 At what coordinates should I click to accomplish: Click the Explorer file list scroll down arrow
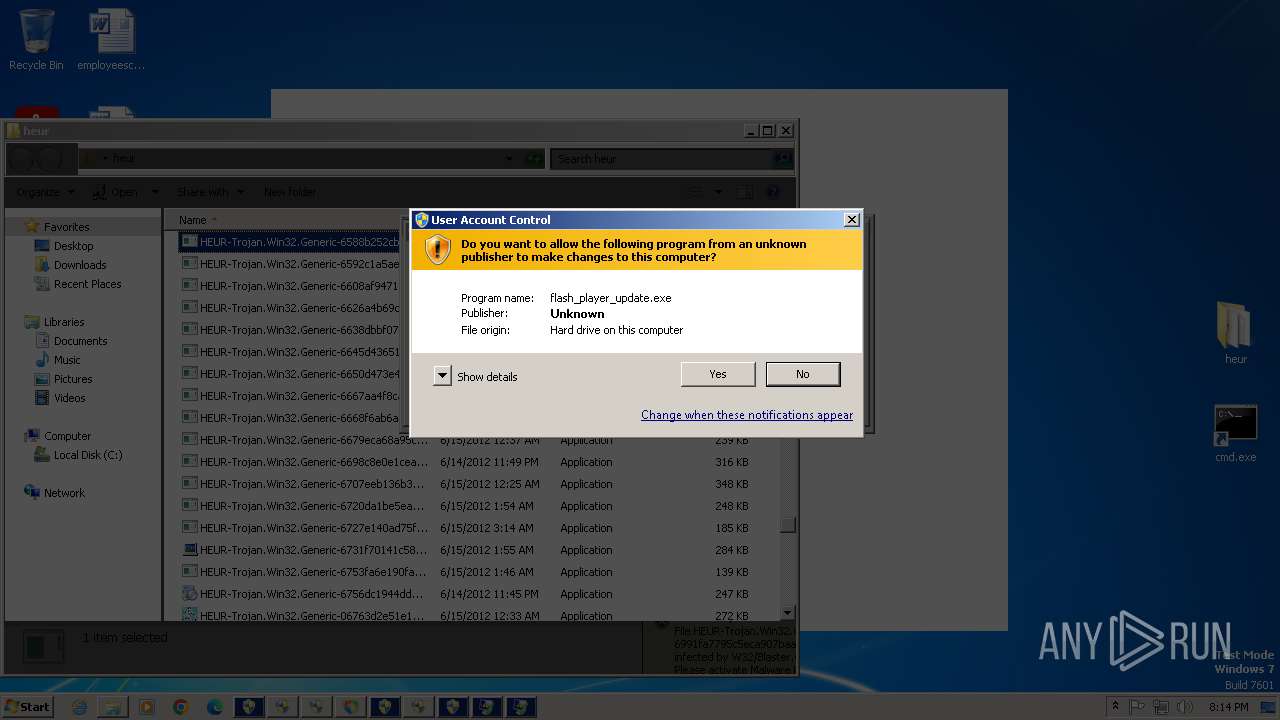(787, 612)
